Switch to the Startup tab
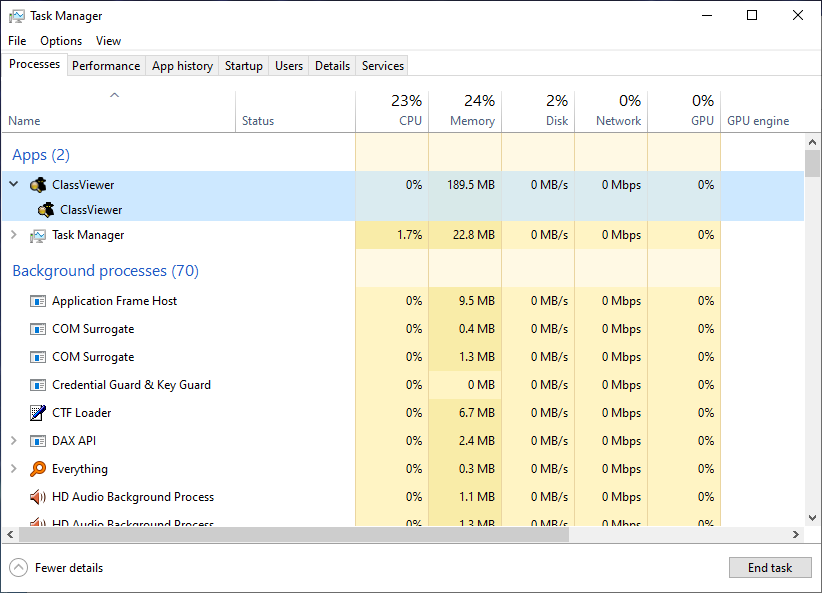Image resolution: width=822 pixels, height=593 pixels. pos(244,66)
